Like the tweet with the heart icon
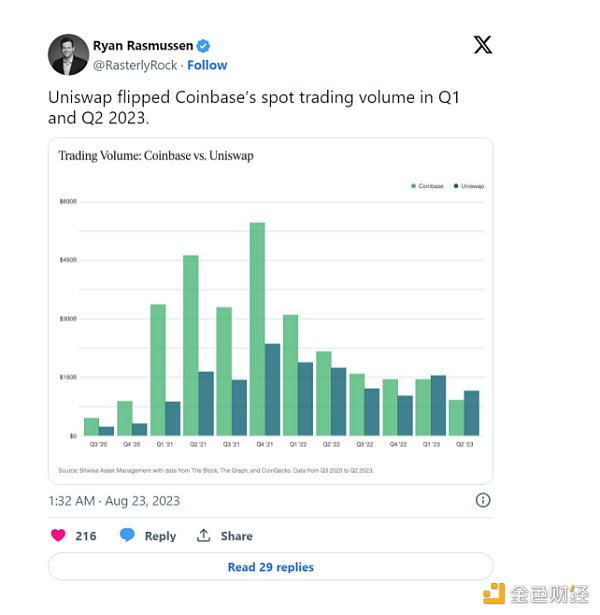The width and height of the screenshot is (600, 615). click(57, 535)
